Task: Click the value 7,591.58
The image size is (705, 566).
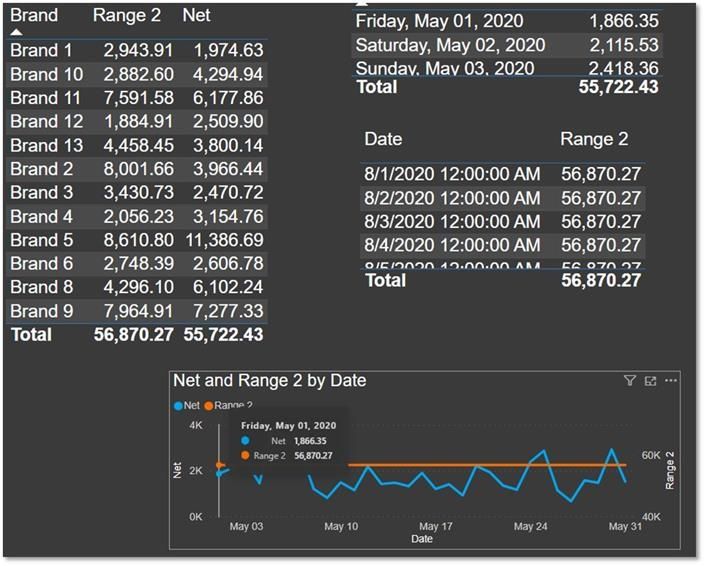Action: (x=138, y=98)
